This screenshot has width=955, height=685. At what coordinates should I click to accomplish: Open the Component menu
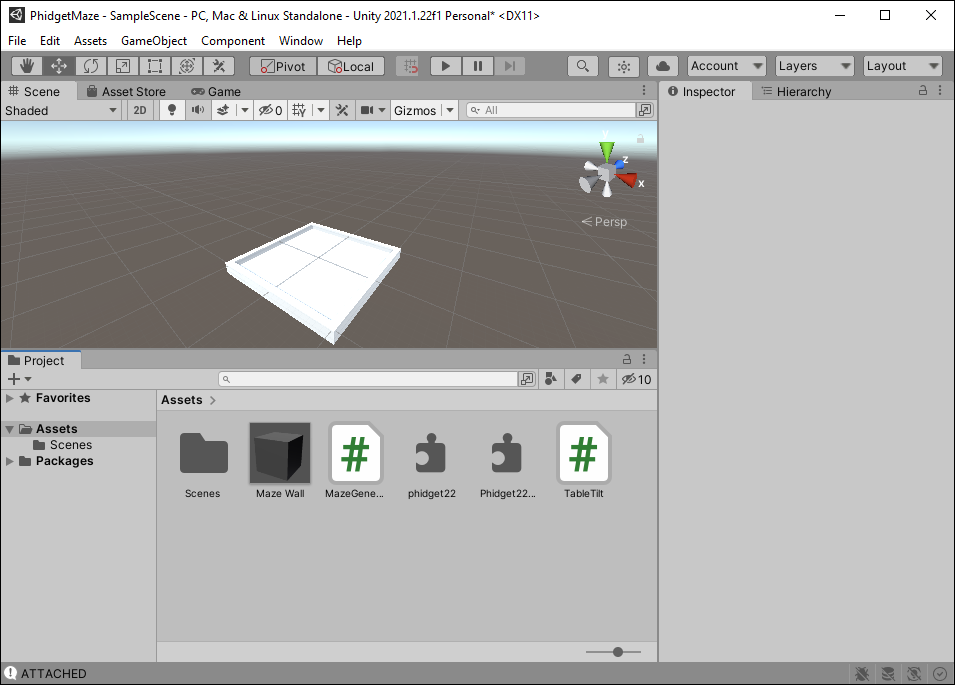click(x=233, y=41)
